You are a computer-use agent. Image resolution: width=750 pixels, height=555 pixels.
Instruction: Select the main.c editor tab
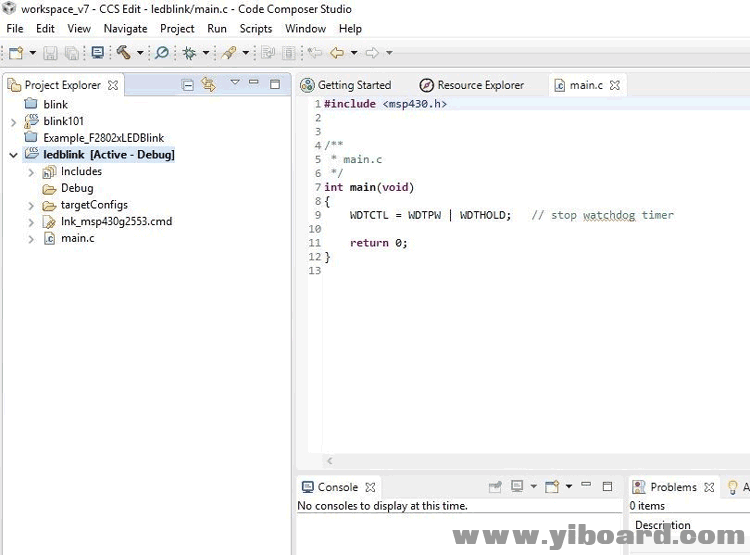click(580, 85)
